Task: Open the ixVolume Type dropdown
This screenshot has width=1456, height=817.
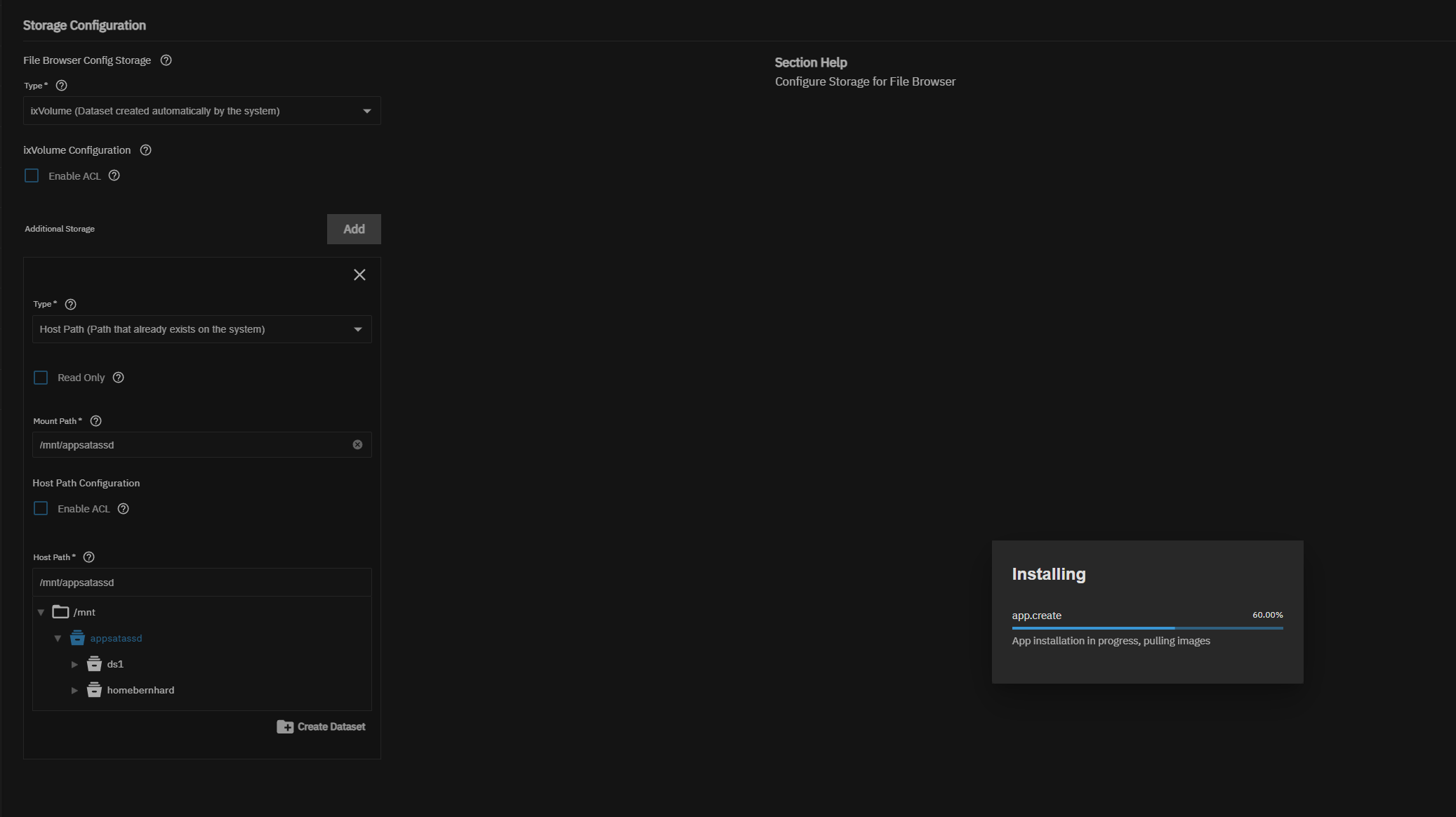Action: pyautogui.click(x=201, y=111)
